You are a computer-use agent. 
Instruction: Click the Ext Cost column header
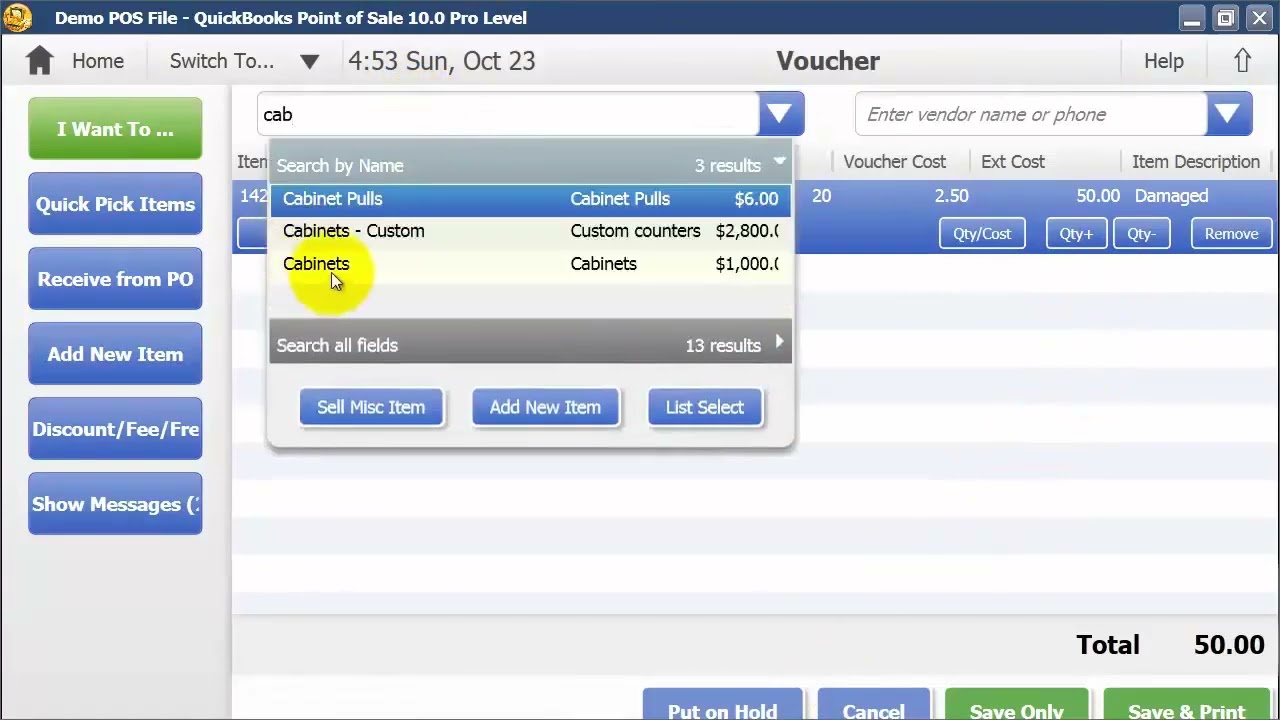click(1012, 162)
